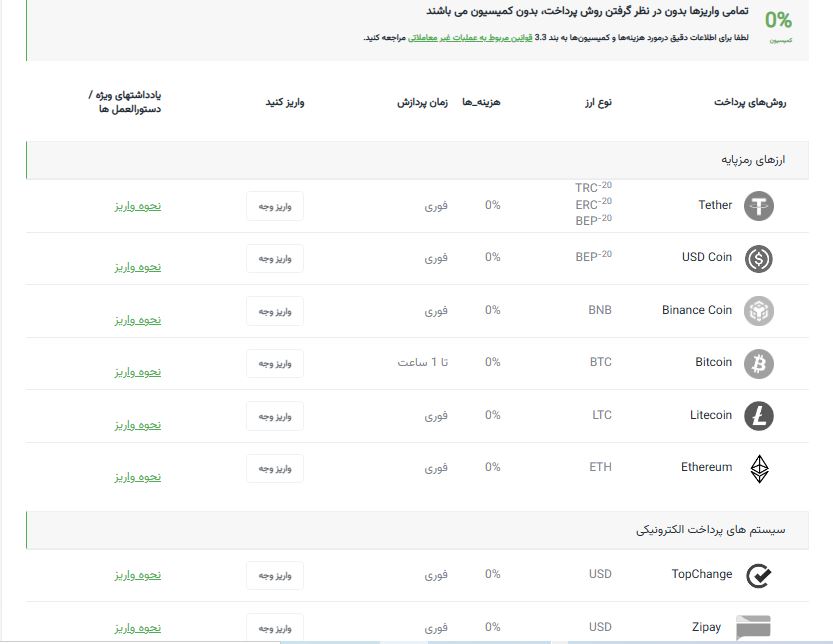Click the USD Coin logo icon

click(759, 259)
